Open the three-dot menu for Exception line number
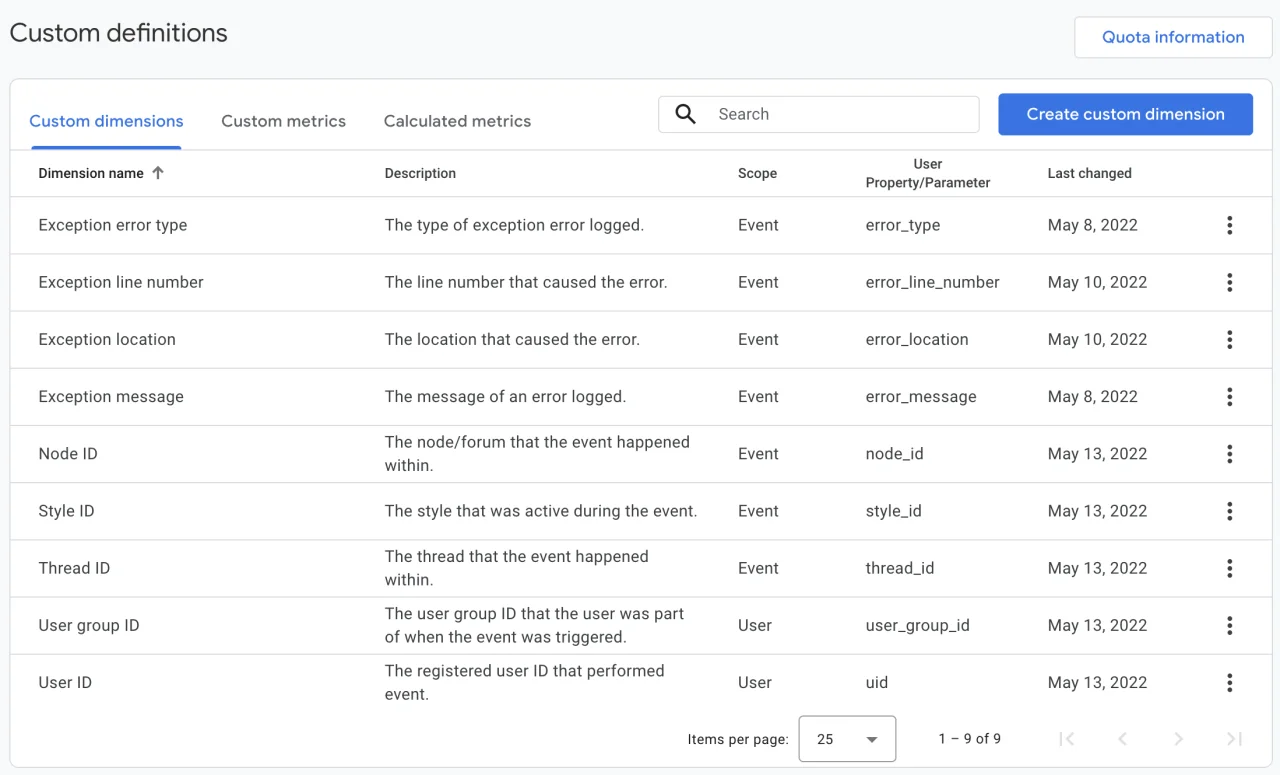The image size is (1280, 775). 1229,282
